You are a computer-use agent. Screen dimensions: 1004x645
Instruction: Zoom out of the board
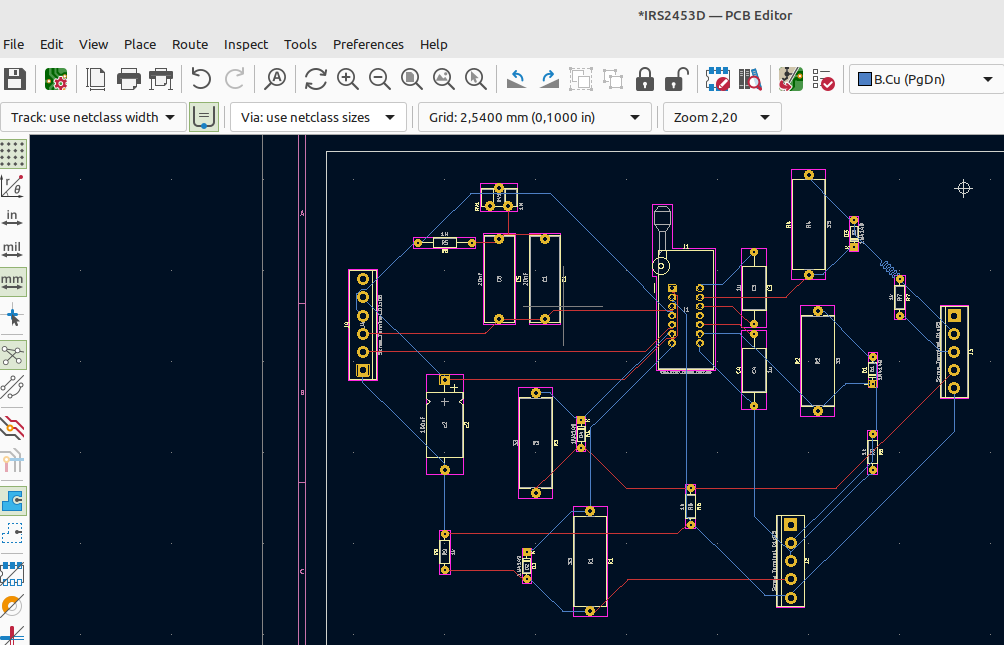click(x=380, y=79)
